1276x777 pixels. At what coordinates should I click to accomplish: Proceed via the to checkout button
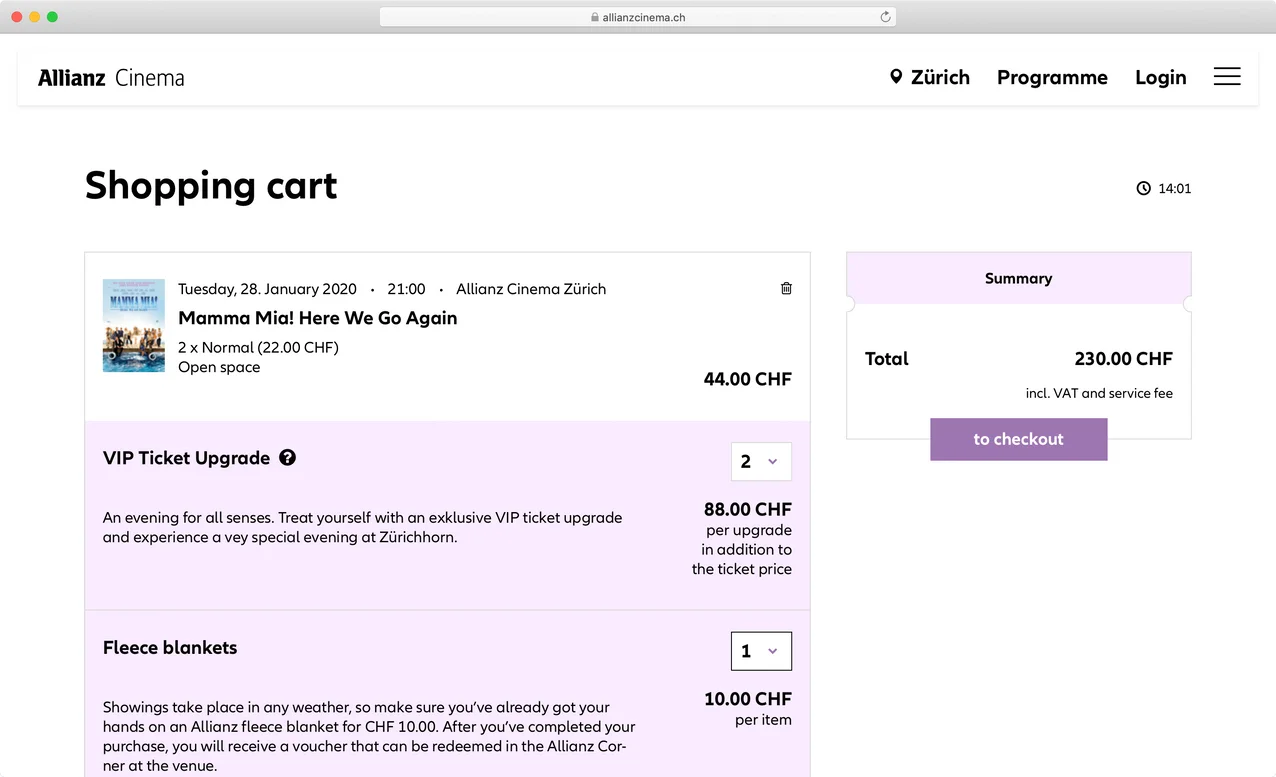pos(1018,439)
